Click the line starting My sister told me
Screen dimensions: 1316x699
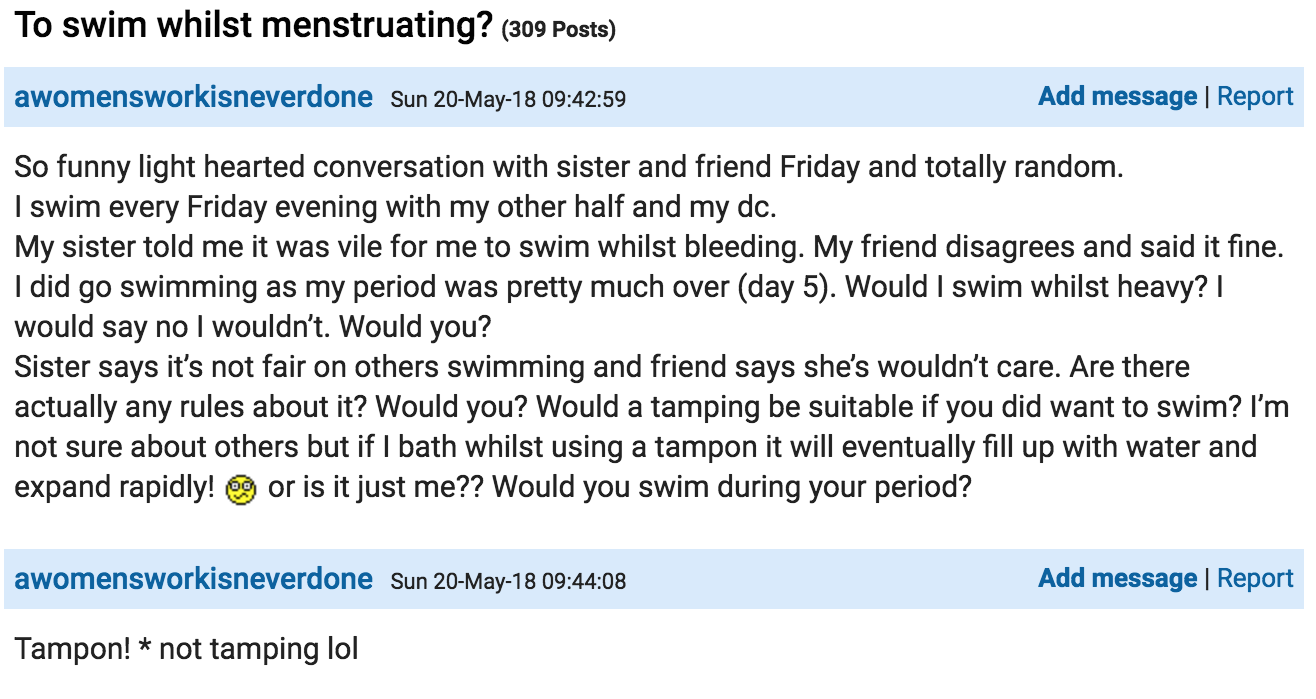point(649,249)
